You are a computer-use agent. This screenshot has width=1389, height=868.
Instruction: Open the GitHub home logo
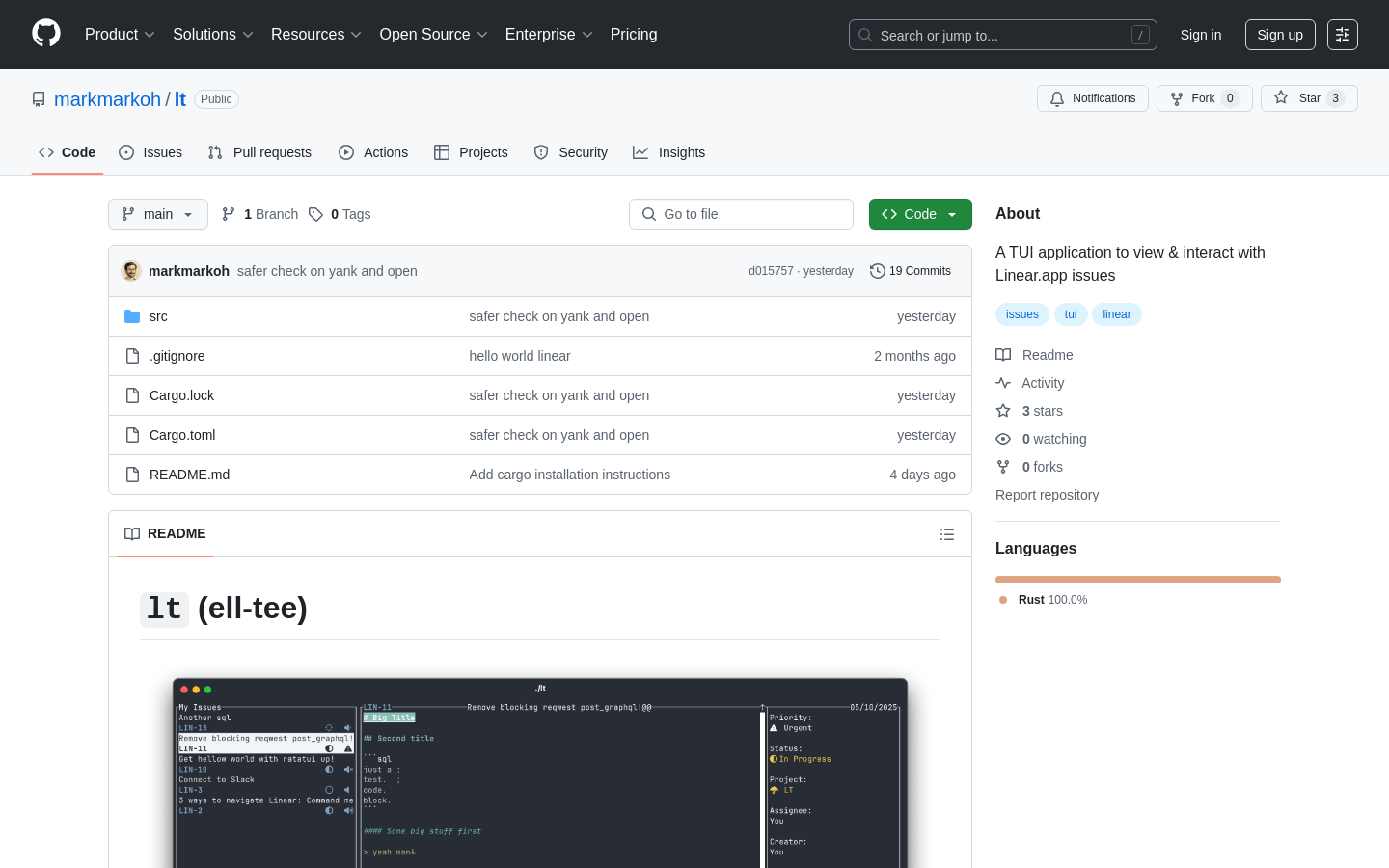46,34
